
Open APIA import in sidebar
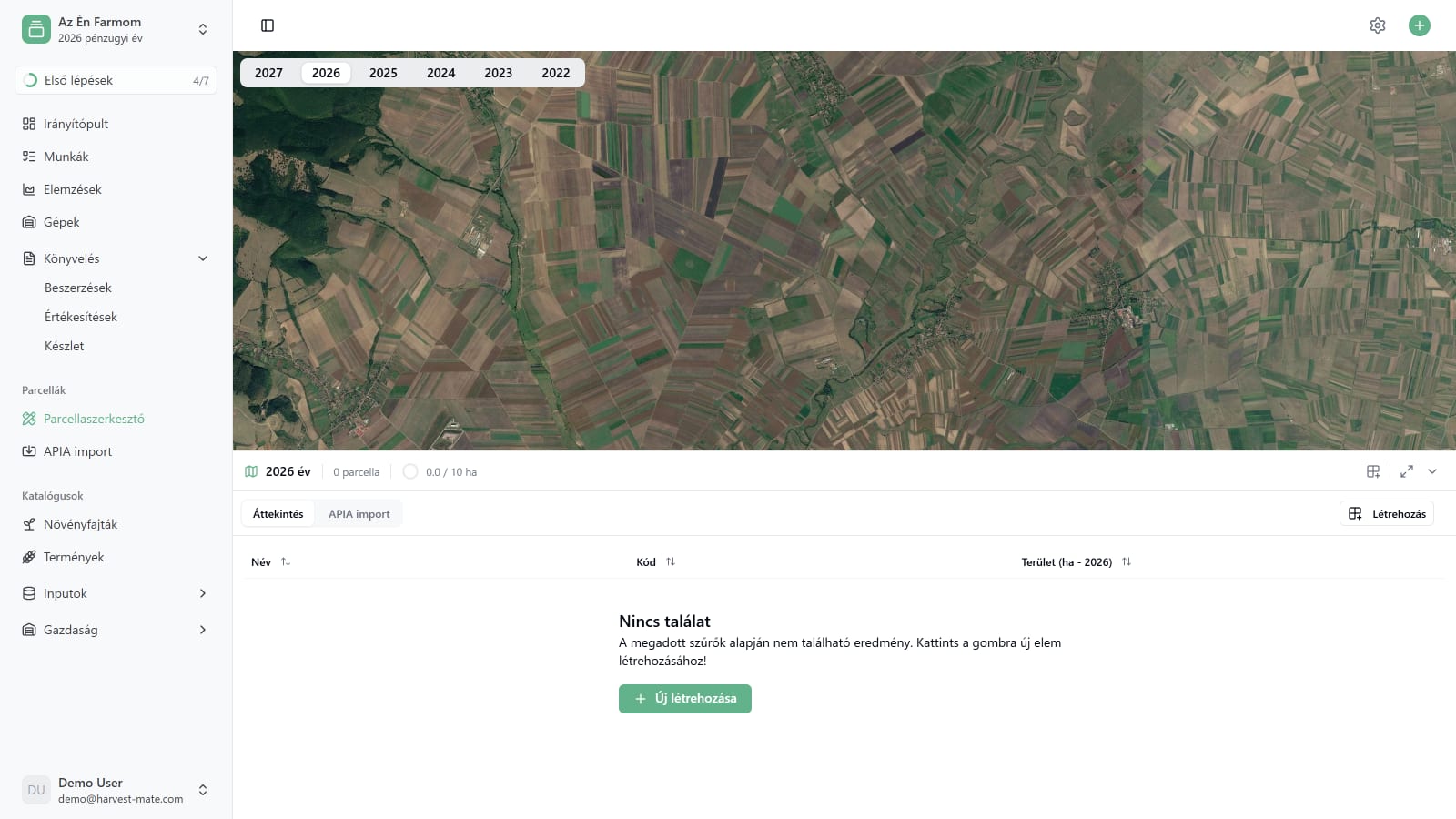(116, 451)
